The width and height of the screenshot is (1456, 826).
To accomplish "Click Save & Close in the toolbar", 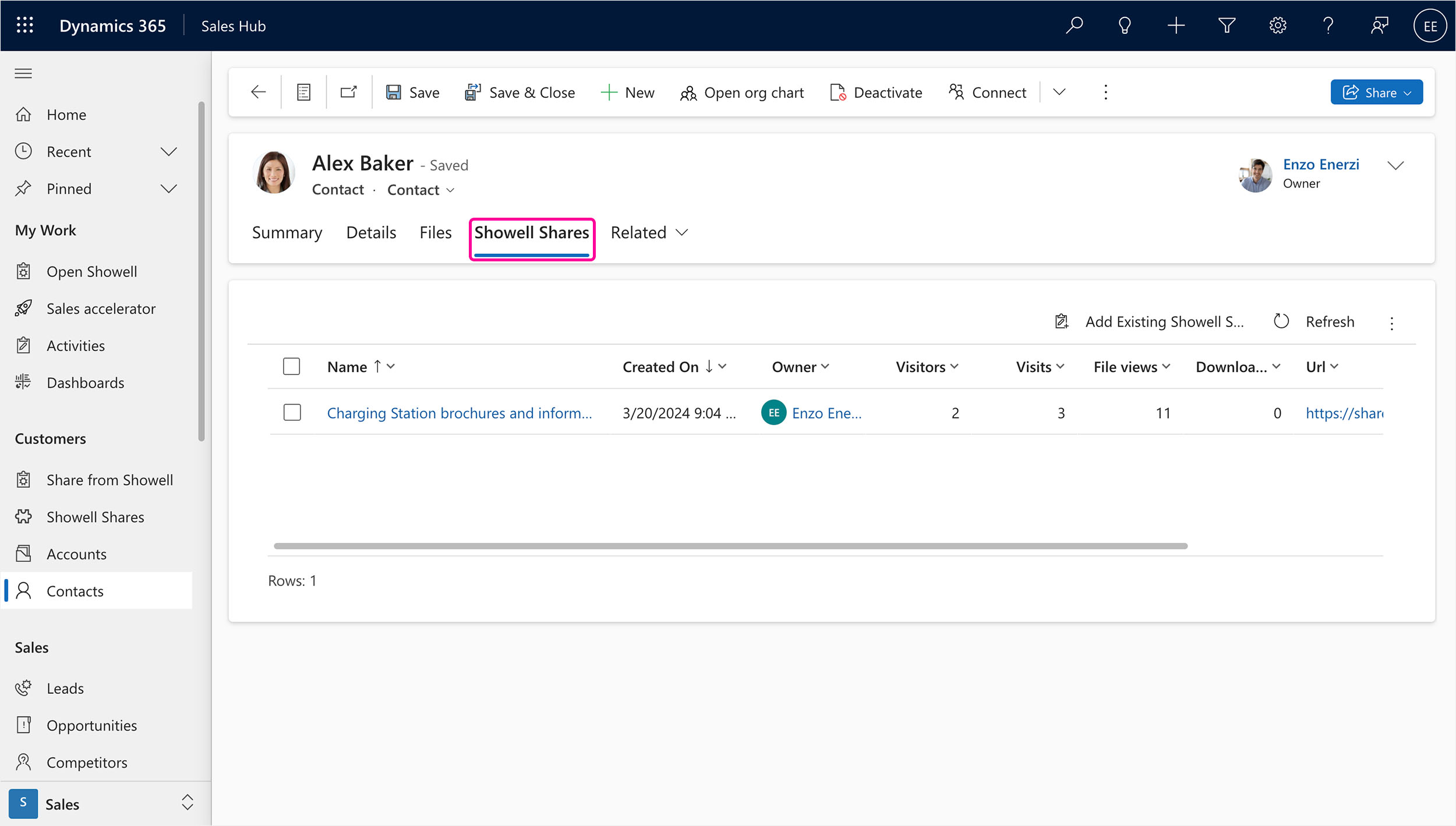I will click(x=520, y=92).
